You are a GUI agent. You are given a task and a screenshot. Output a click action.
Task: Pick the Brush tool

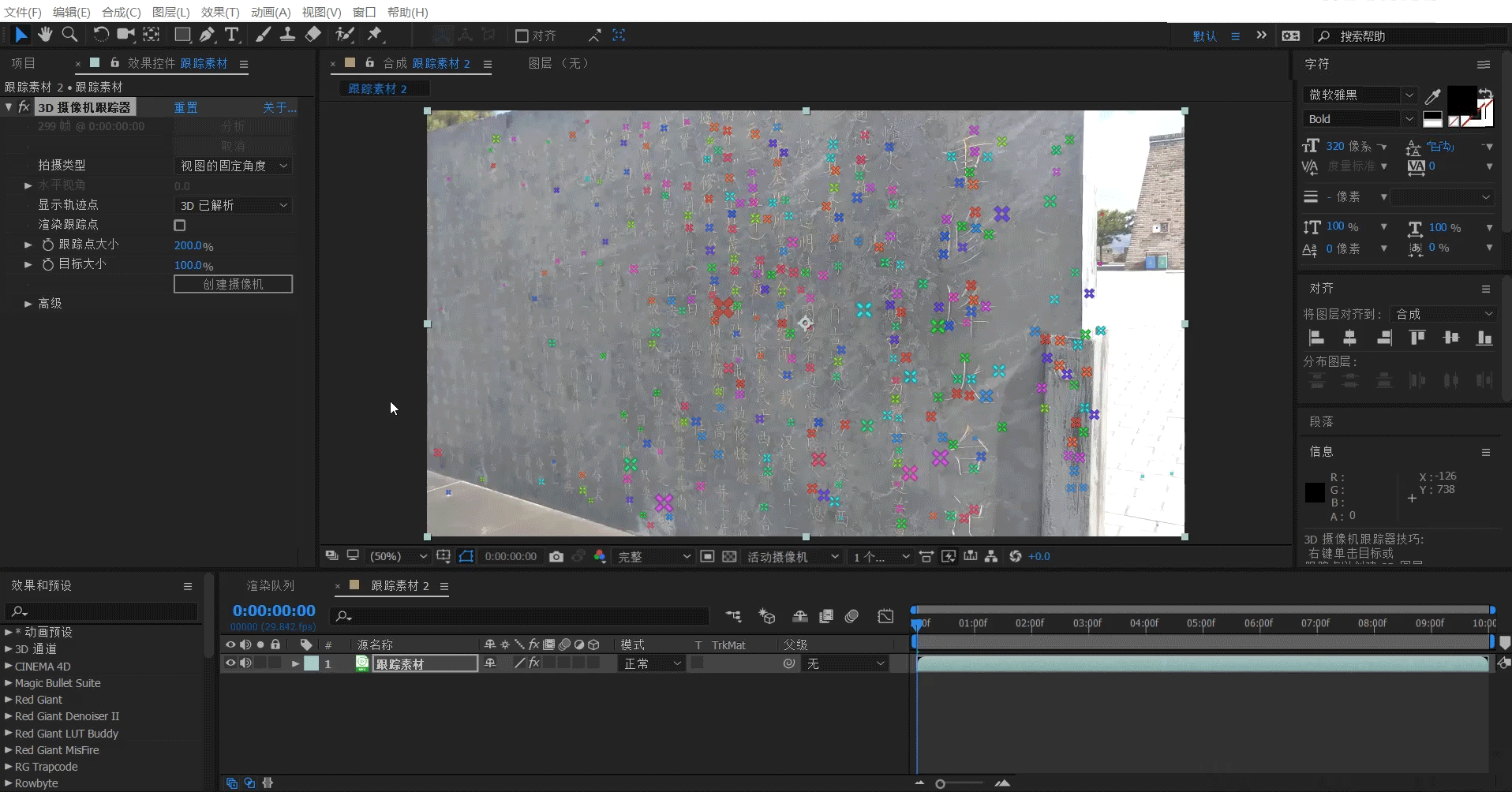tap(264, 35)
